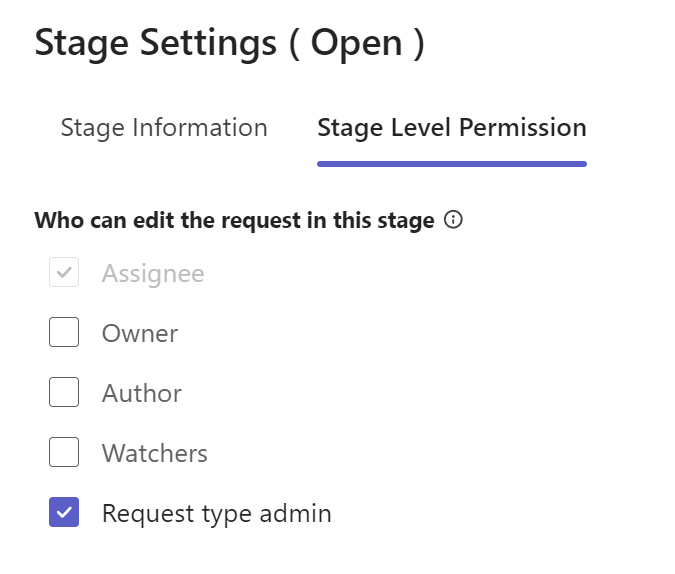This screenshot has width=675, height=574.
Task: Click the Stage Settings title text
Action: coord(155,43)
